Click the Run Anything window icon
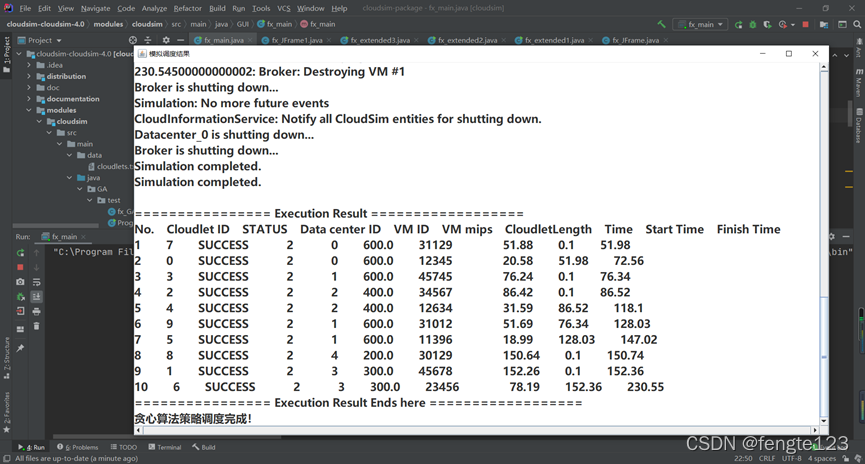The height and width of the screenshot is (464, 865). 842,24
